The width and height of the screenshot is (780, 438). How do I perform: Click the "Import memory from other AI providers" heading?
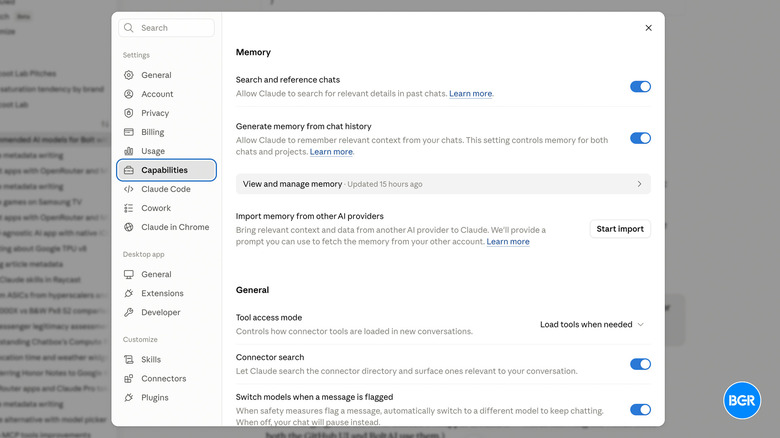coord(309,216)
